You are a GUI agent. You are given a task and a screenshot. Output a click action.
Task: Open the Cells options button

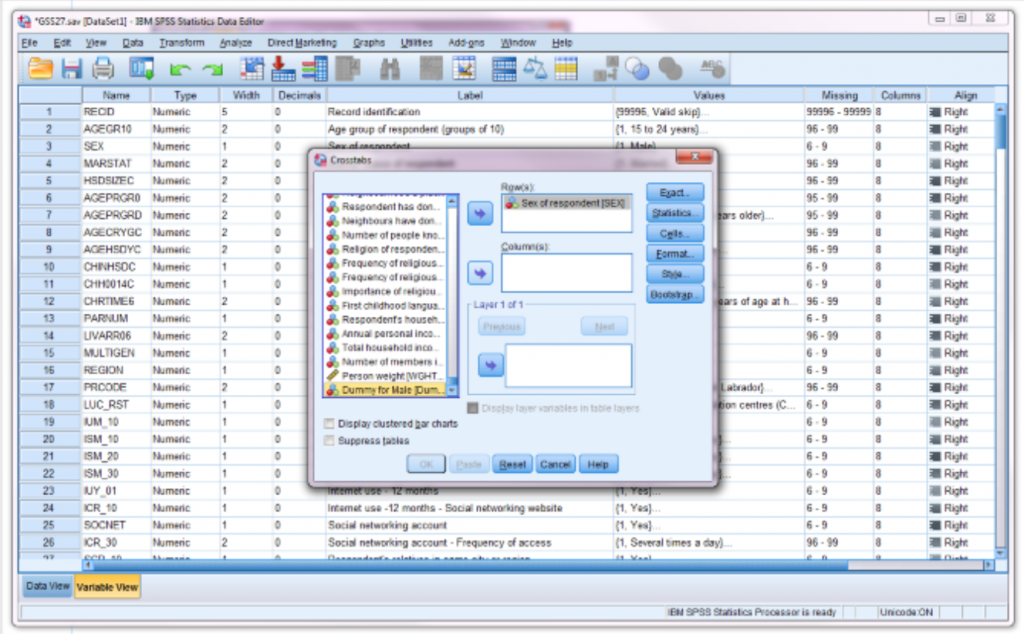[x=675, y=233]
